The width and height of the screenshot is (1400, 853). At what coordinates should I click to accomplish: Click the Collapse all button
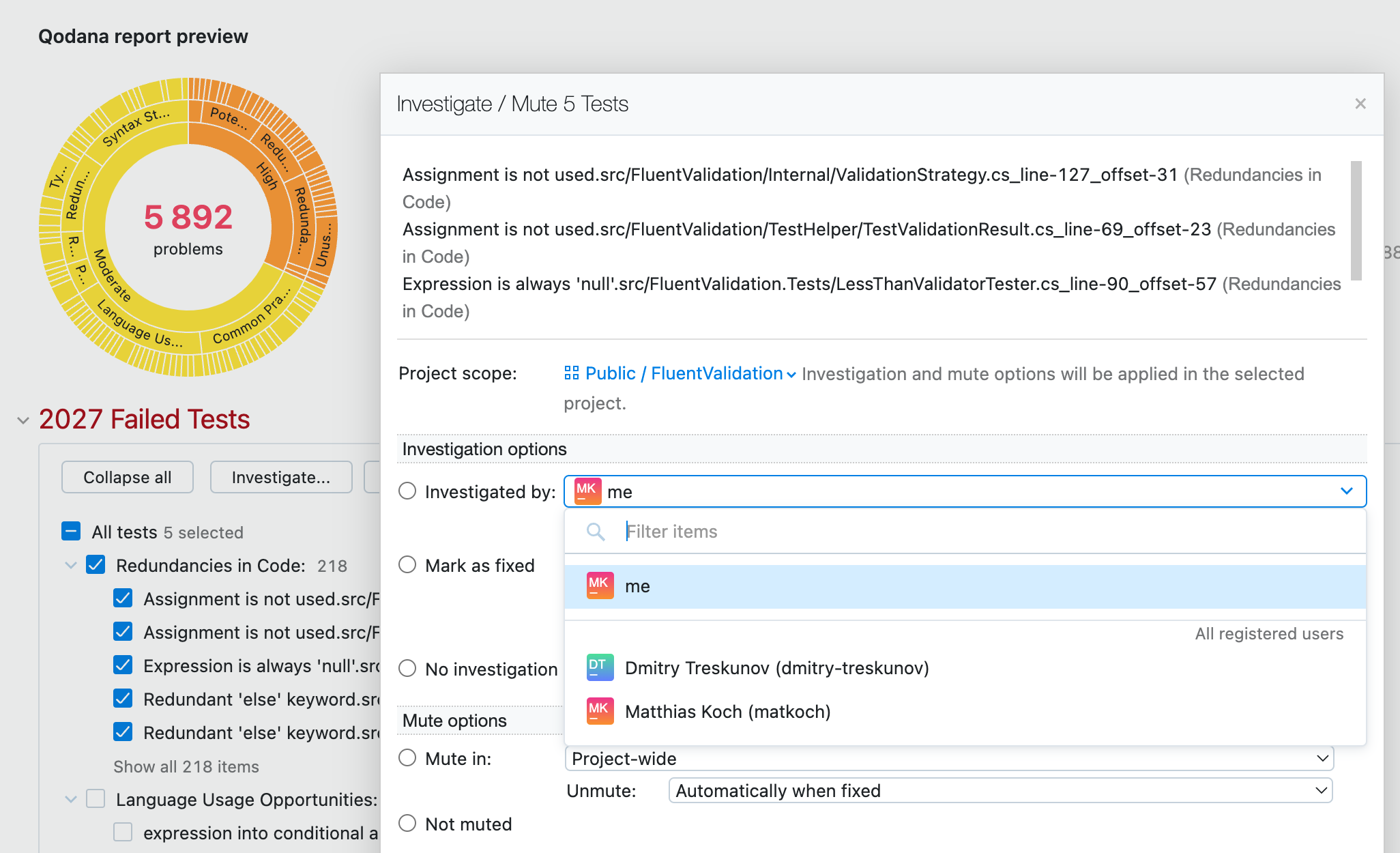(x=128, y=477)
